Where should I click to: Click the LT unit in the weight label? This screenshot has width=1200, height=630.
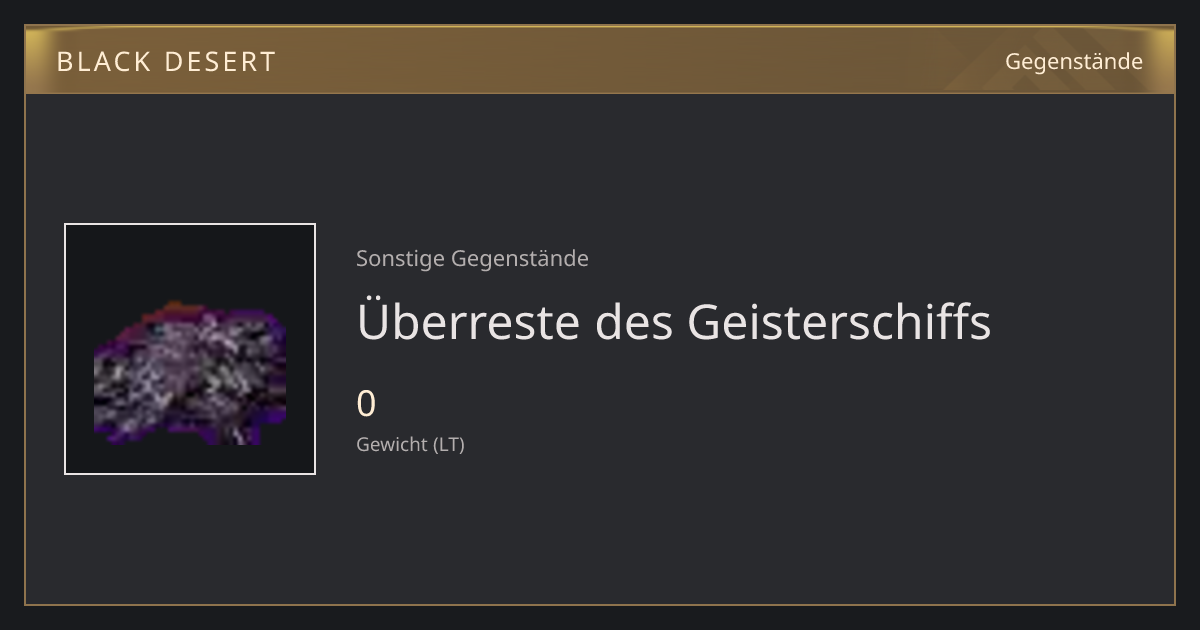pyautogui.click(x=449, y=445)
